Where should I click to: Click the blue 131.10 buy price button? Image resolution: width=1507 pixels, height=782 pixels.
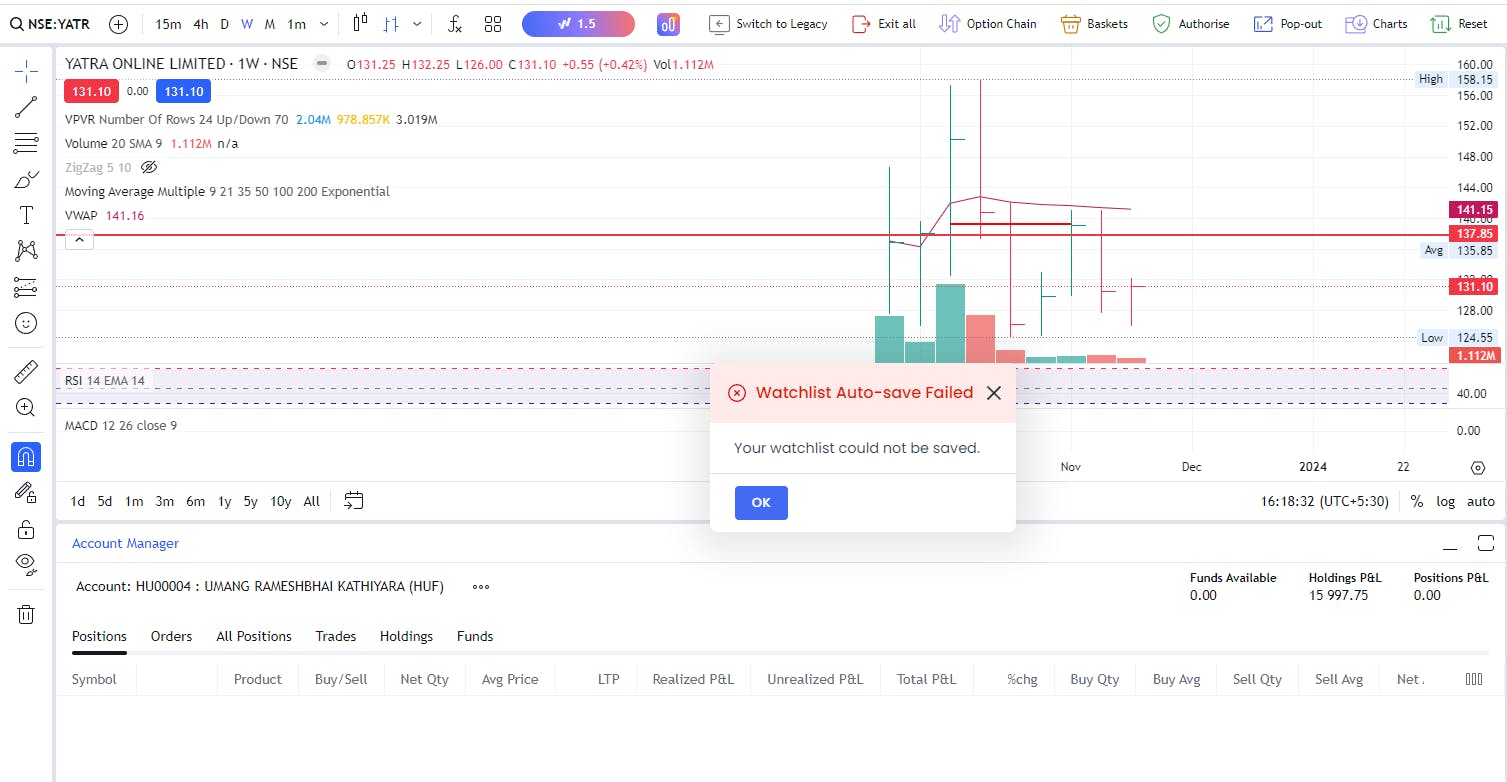184,92
